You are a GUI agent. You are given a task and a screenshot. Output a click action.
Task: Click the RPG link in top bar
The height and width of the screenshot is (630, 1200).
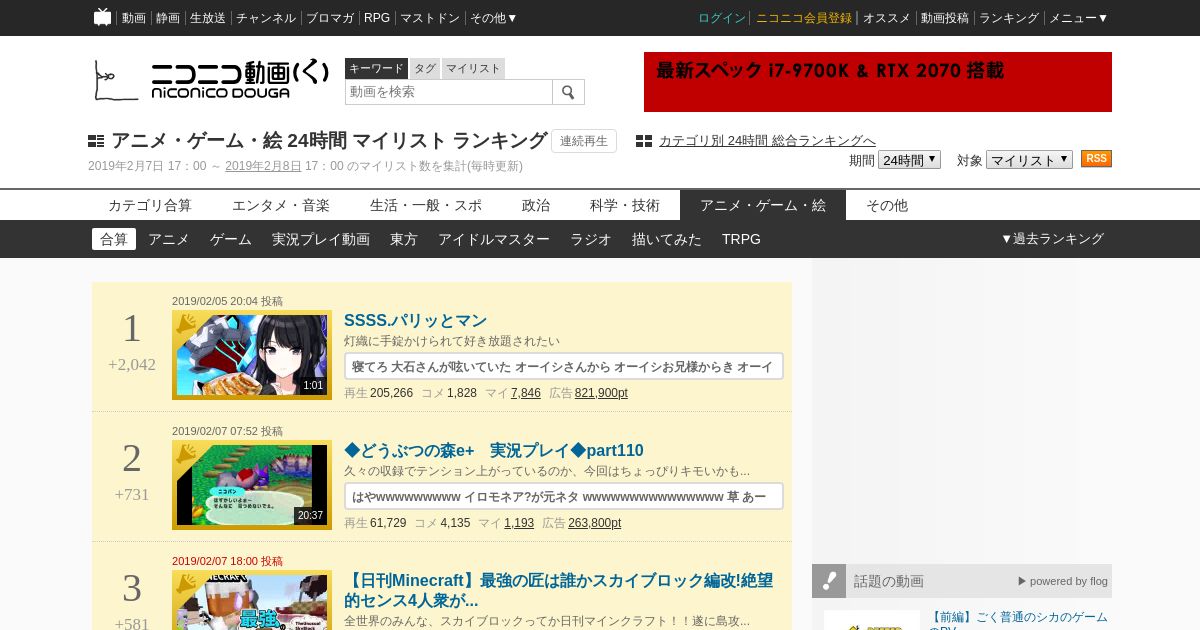pyautogui.click(x=377, y=18)
